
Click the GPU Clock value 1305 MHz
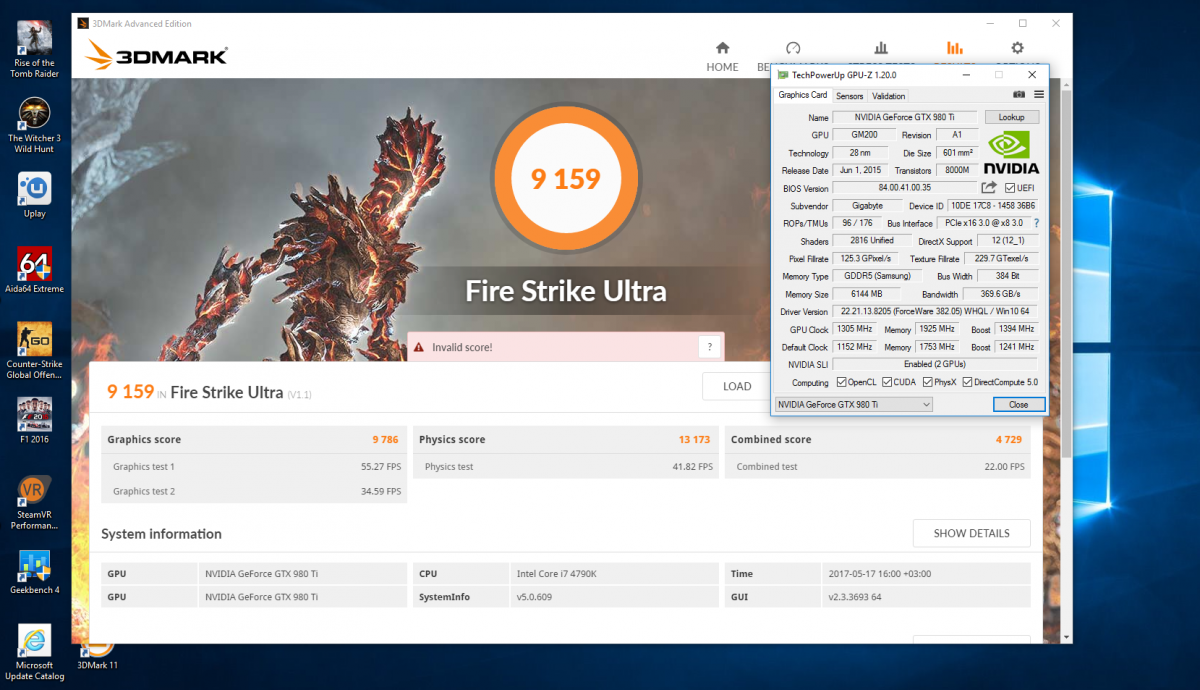click(x=857, y=329)
